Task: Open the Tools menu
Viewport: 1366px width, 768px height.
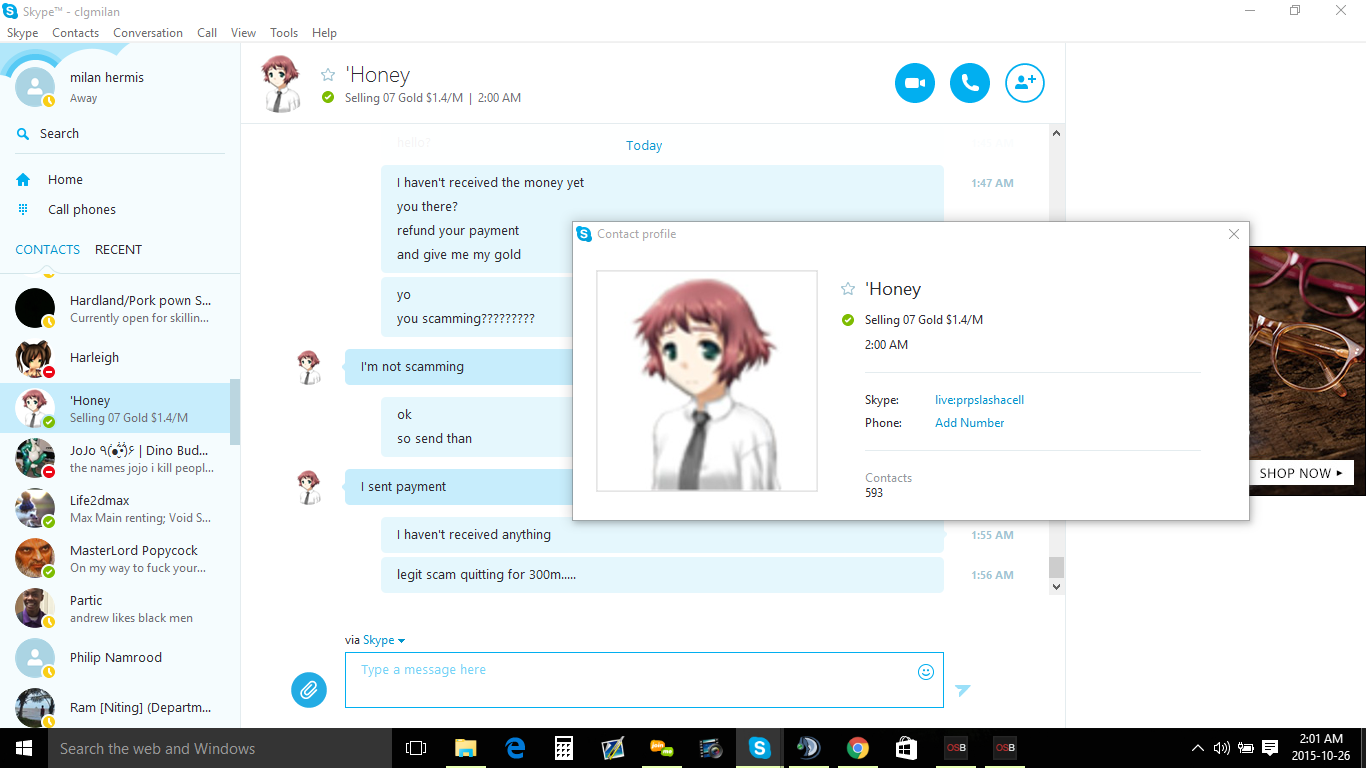Action: click(x=284, y=33)
